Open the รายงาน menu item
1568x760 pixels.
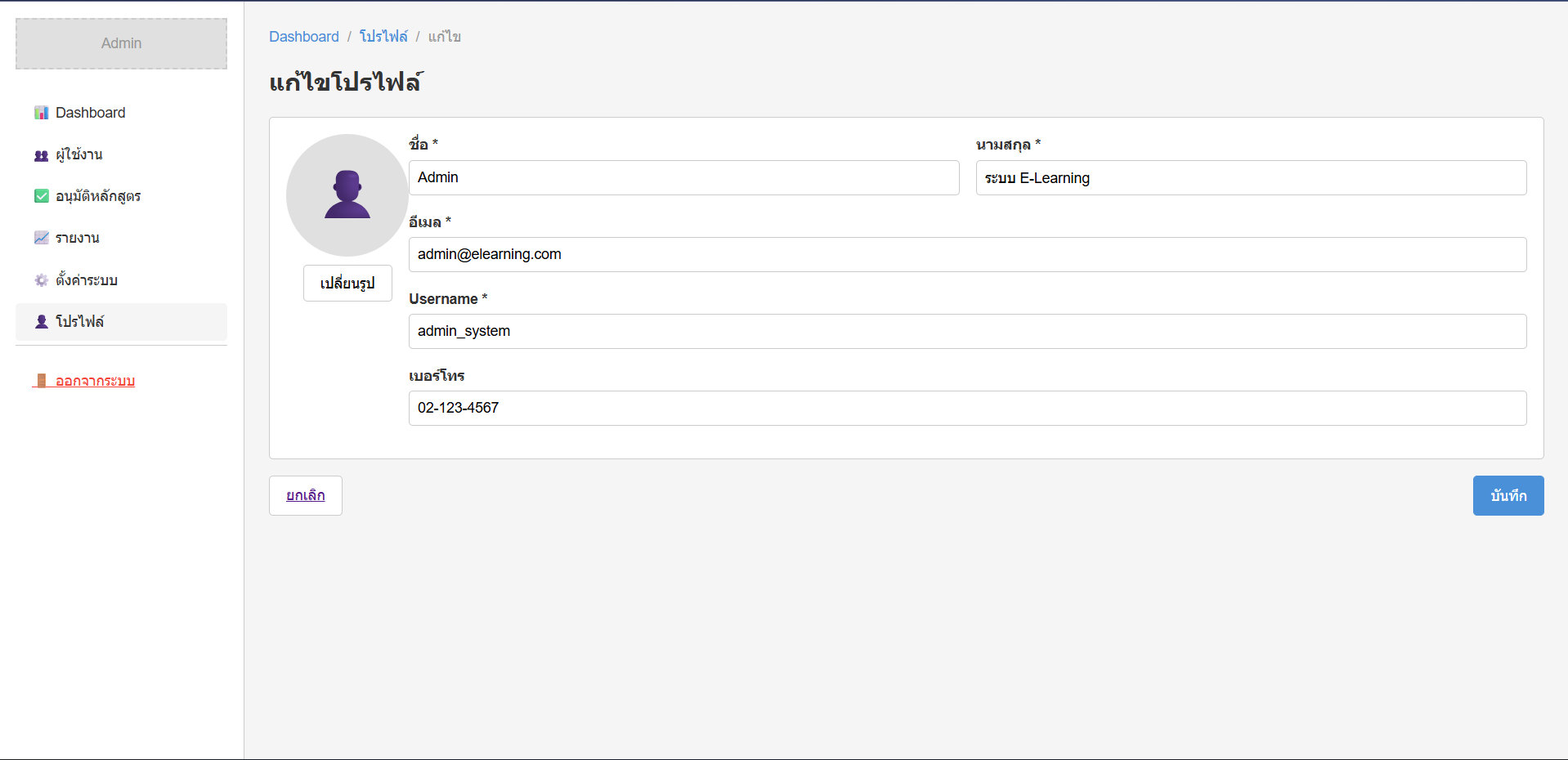[x=78, y=238]
